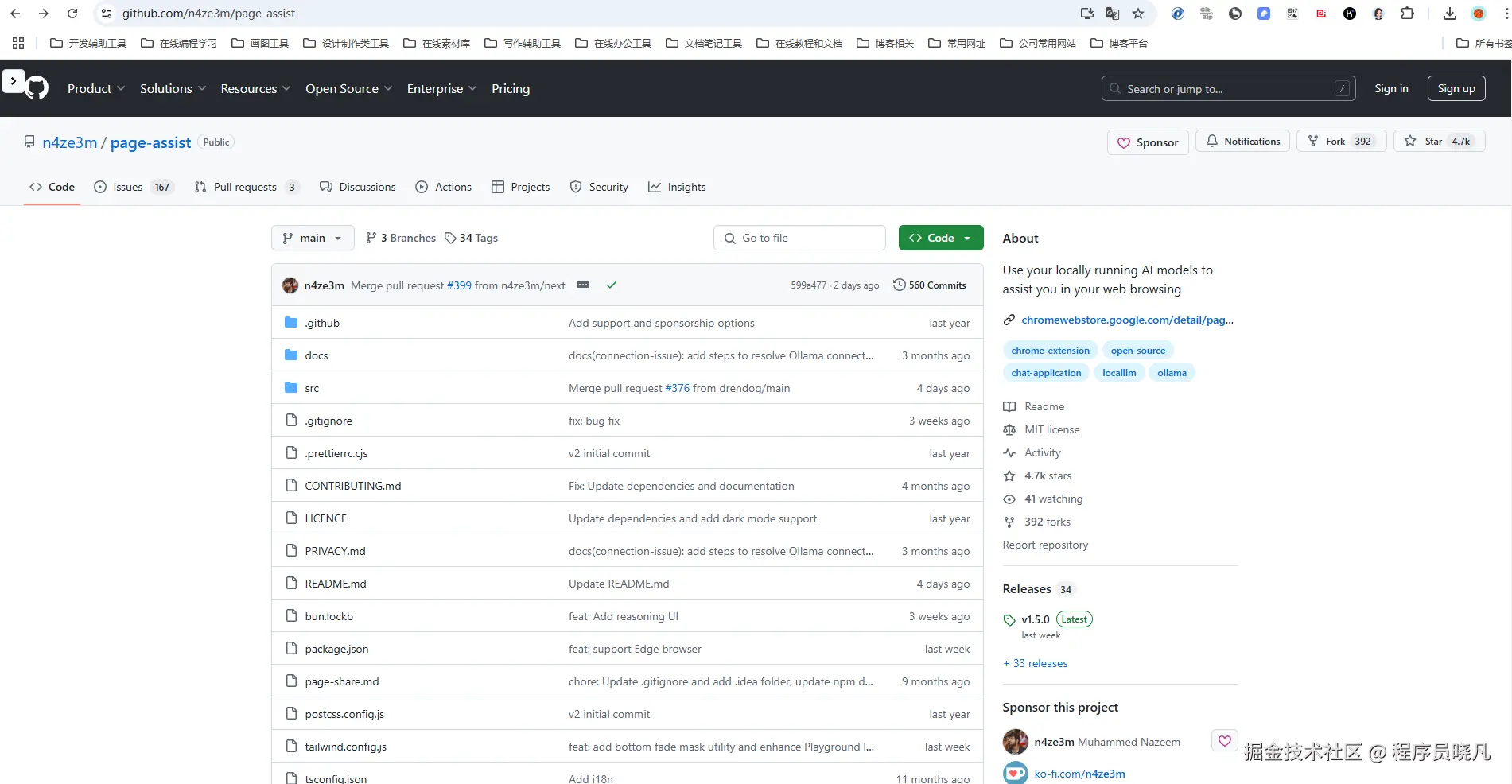Expand the Enterprise menu
The width and height of the screenshot is (1512, 784).
442,89
